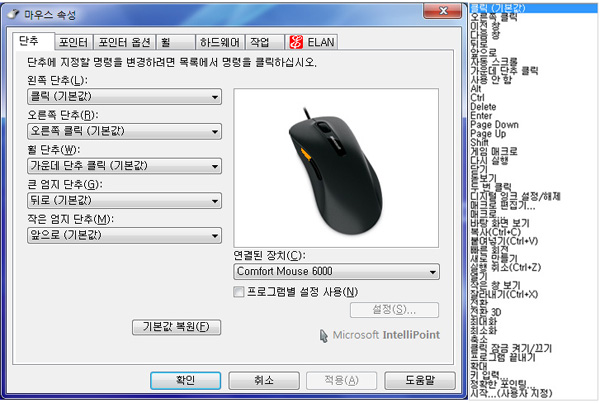Open the 연결된 장치 Comfort Mouse 6000 dropdown
The image size is (600, 403).
click(336, 271)
